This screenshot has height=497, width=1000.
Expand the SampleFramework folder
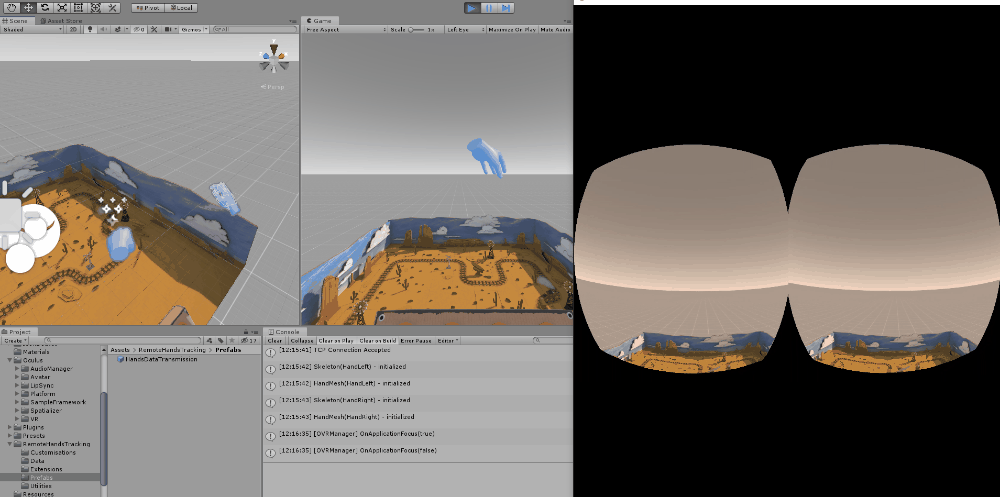(x=18, y=402)
